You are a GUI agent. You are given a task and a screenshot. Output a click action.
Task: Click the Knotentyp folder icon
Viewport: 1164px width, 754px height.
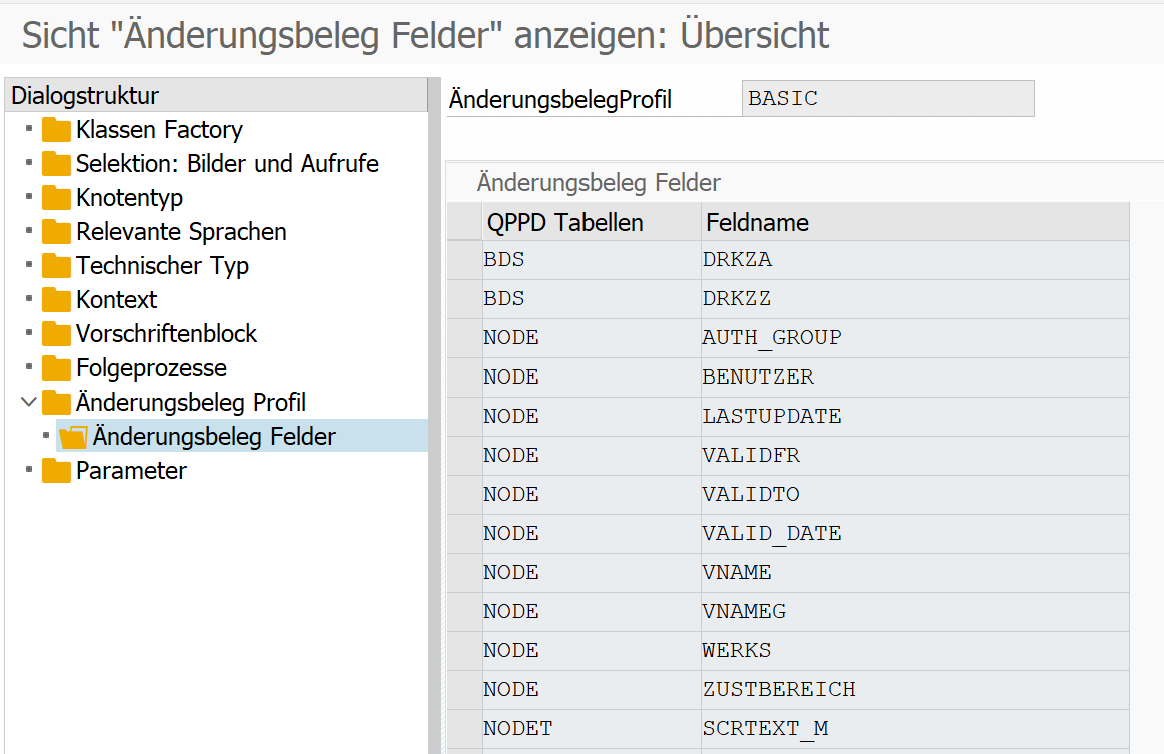click(56, 198)
